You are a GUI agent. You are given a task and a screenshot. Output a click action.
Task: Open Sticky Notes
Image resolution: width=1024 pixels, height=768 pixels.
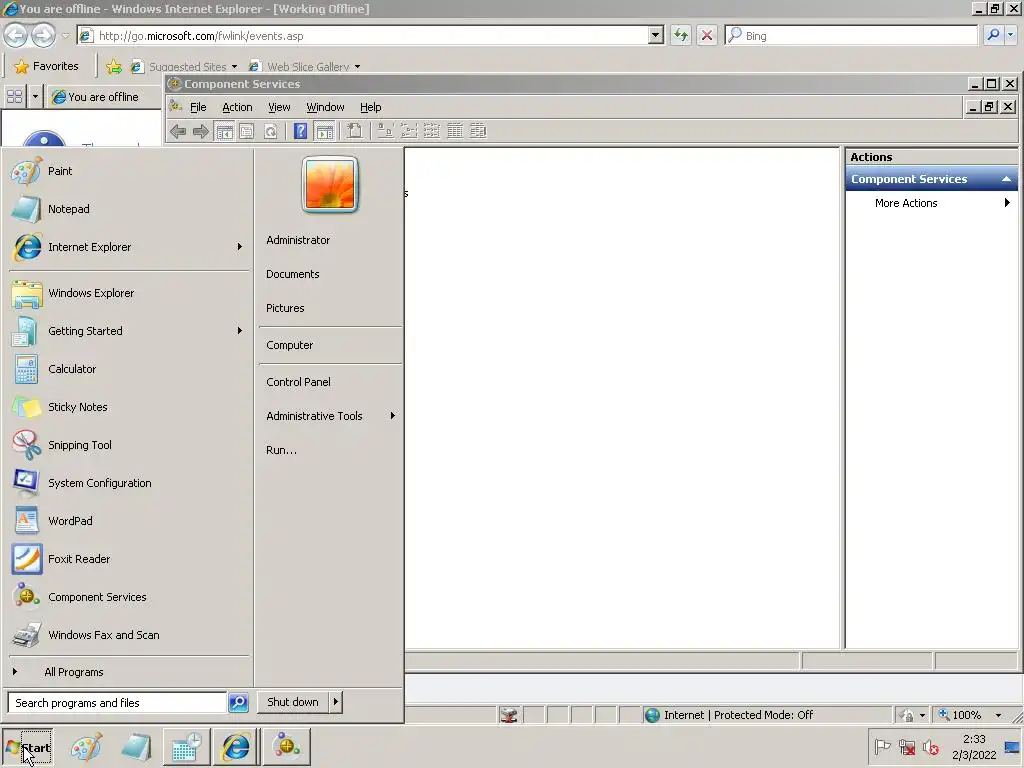pos(129,407)
